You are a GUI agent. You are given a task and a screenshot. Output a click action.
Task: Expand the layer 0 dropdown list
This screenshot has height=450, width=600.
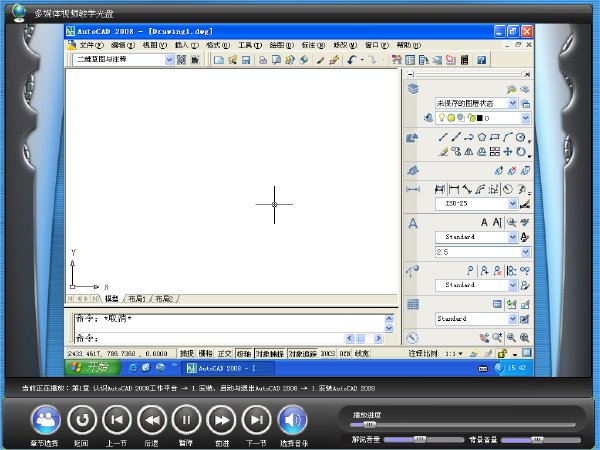coord(525,118)
